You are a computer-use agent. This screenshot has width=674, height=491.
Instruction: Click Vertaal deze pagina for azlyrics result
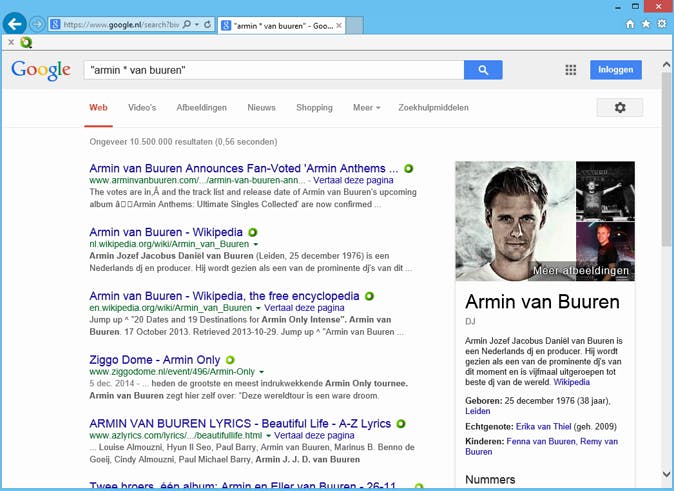(x=314, y=436)
